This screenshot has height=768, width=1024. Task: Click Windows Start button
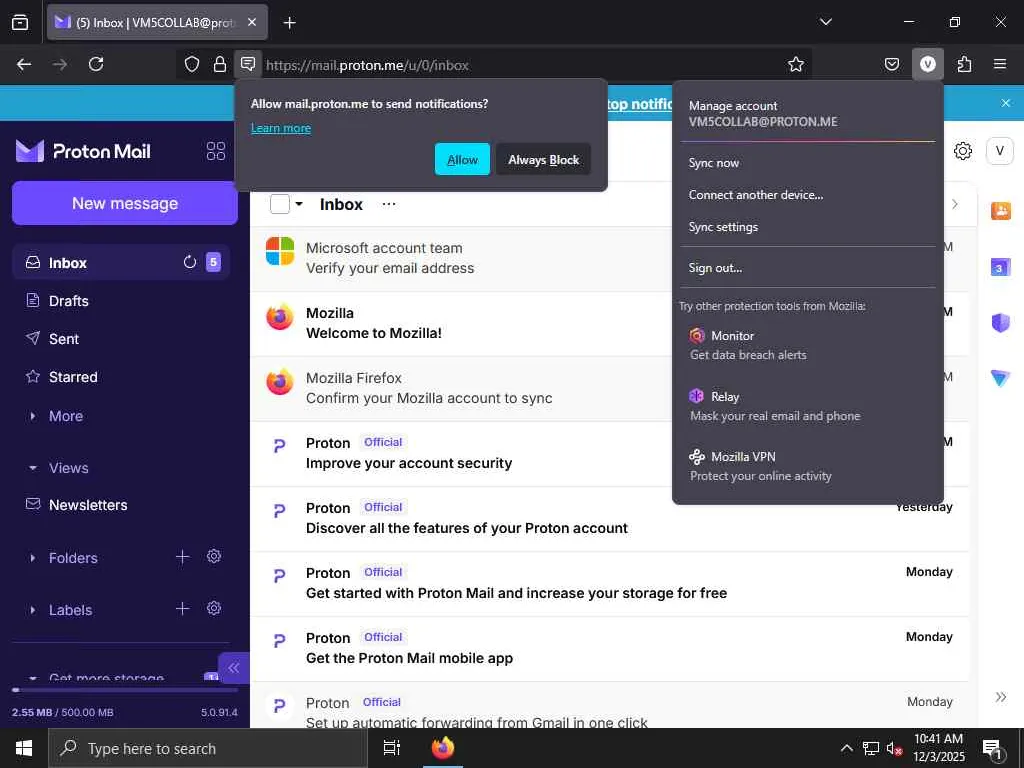[x=24, y=748]
